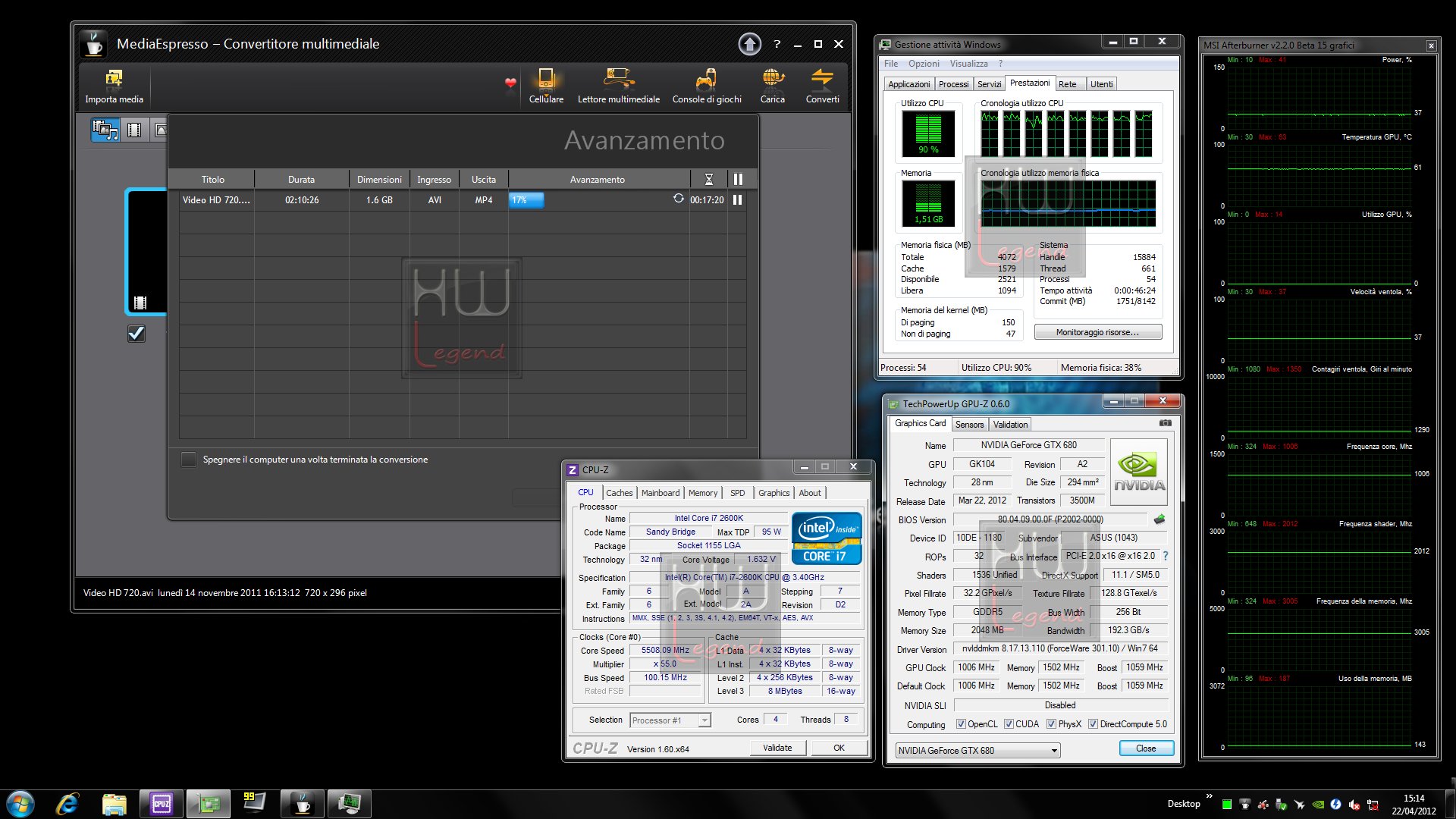Viewport: 1456px width, 819px height.
Task: Click the Importa media icon
Action: [x=114, y=78]
